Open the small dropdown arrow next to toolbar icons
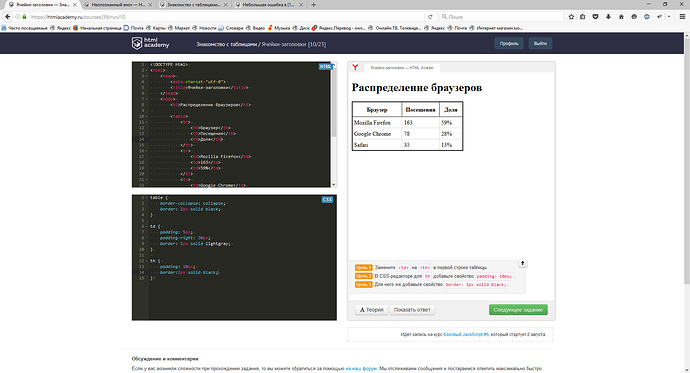The image size is (690, 373). point(669,17)
